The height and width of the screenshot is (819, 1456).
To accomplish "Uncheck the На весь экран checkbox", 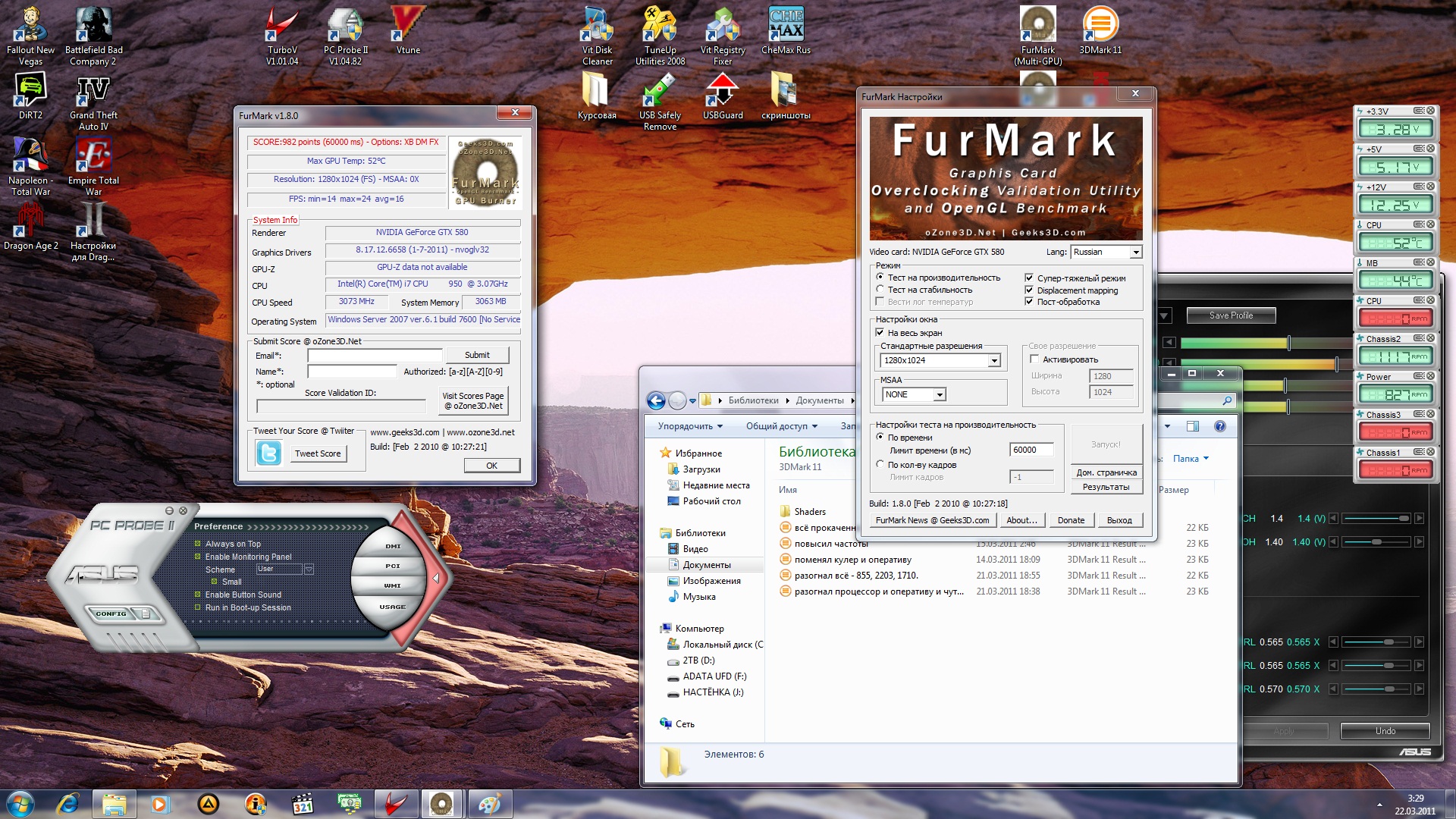I will 880,333.
